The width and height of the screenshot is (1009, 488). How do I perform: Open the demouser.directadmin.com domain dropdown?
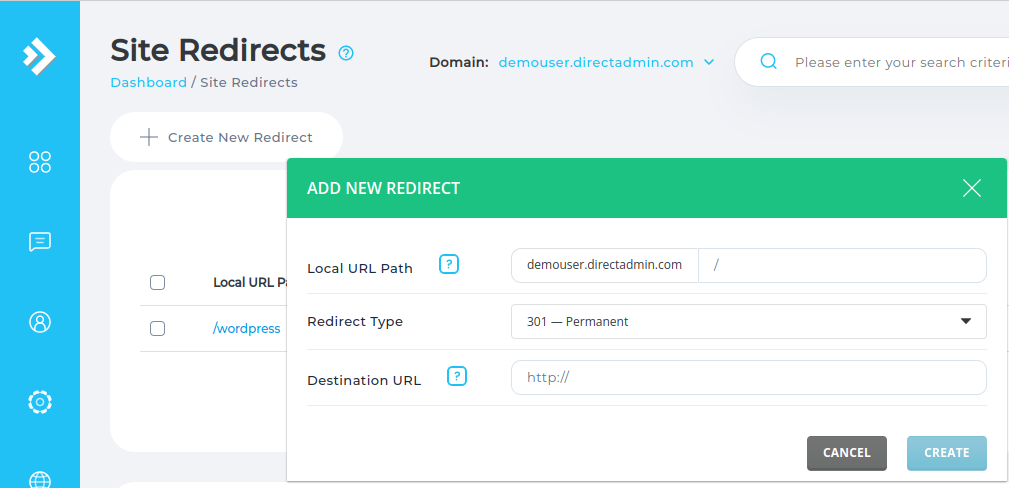[606, 62]
